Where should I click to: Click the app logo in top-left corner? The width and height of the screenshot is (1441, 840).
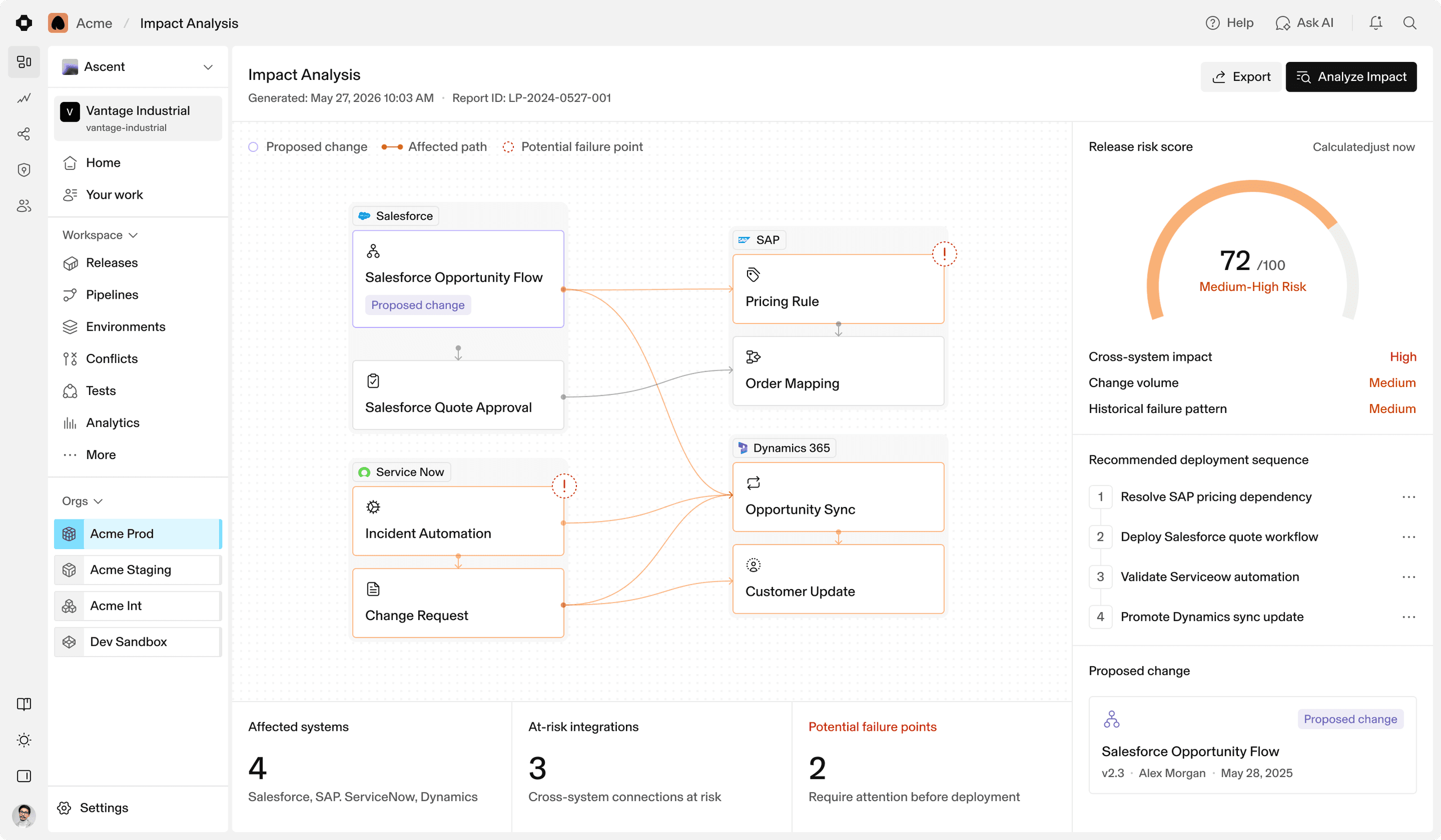click(24, 23)
